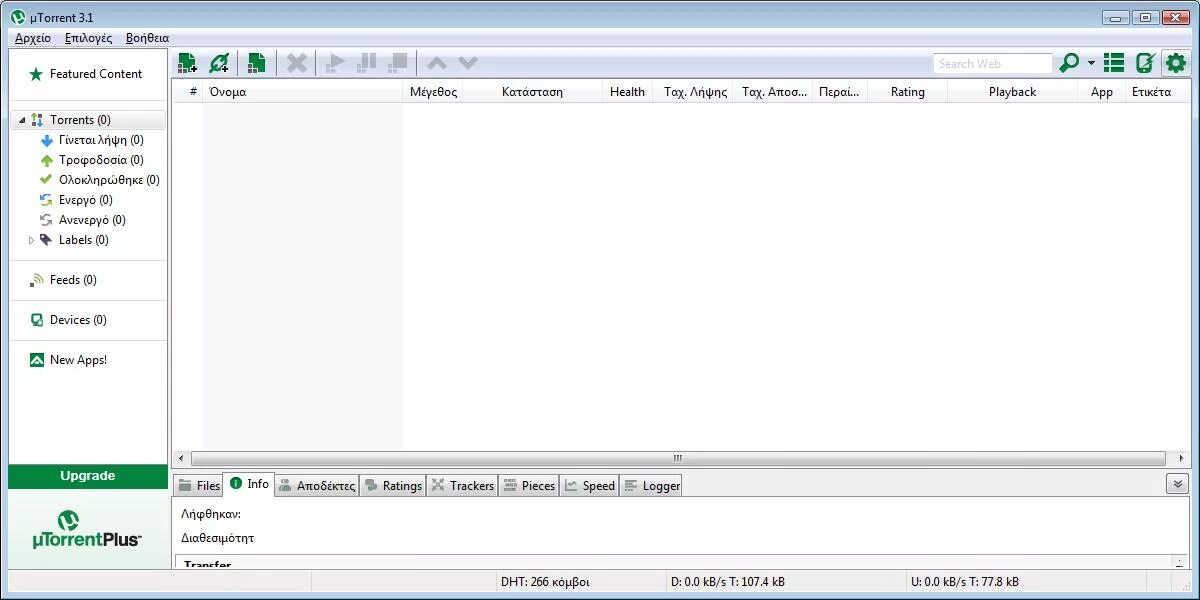Viewport: 1200px width, 600px height.
Task: Select Featured Content in sidebar
Action: (87, 74)
